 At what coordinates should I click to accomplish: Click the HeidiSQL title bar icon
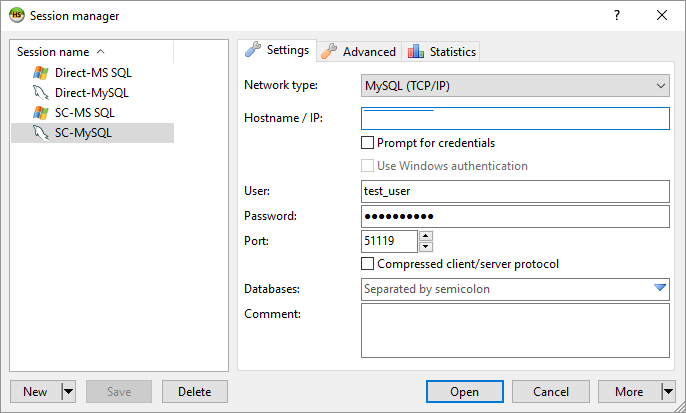point(17,15)
